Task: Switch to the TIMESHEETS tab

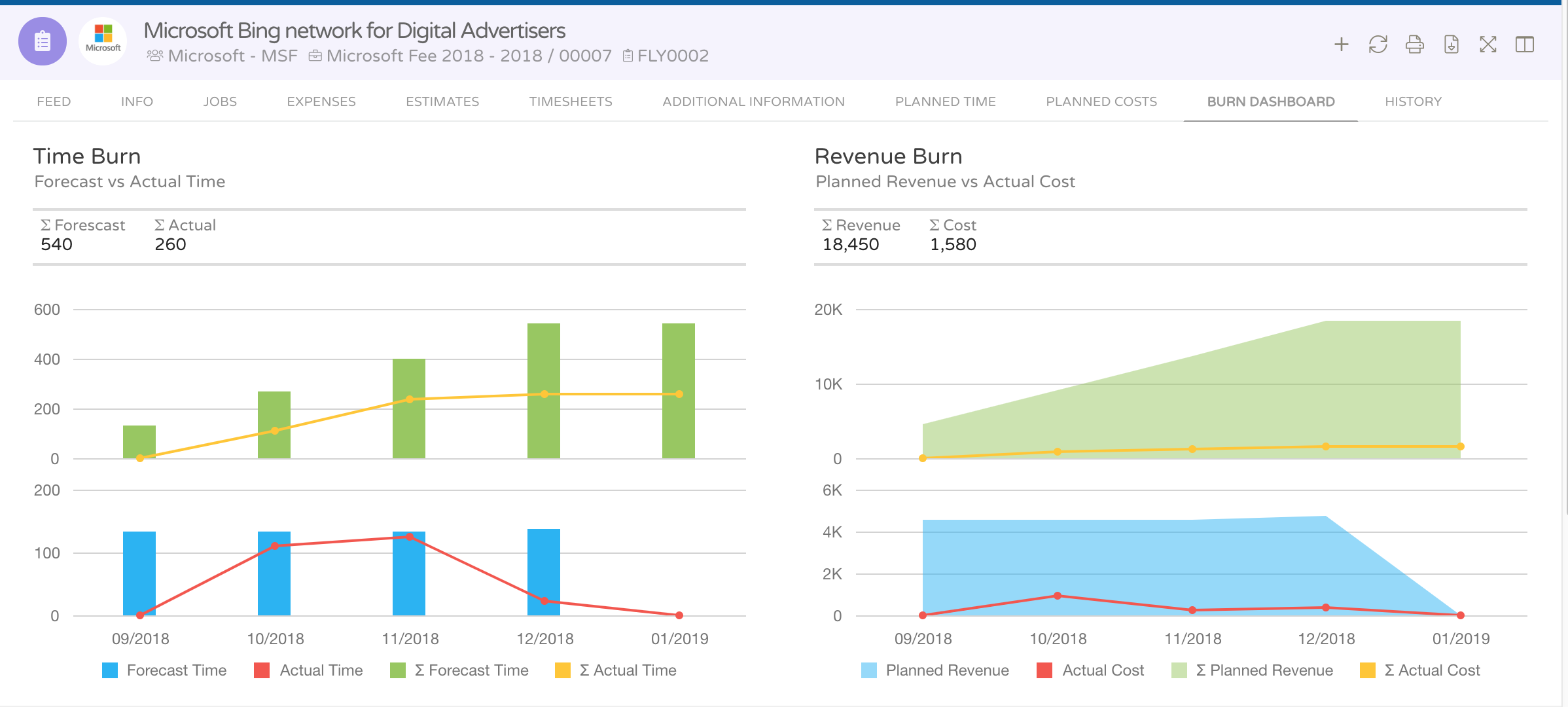Action: pyautogui.click(x=570, y=101)
